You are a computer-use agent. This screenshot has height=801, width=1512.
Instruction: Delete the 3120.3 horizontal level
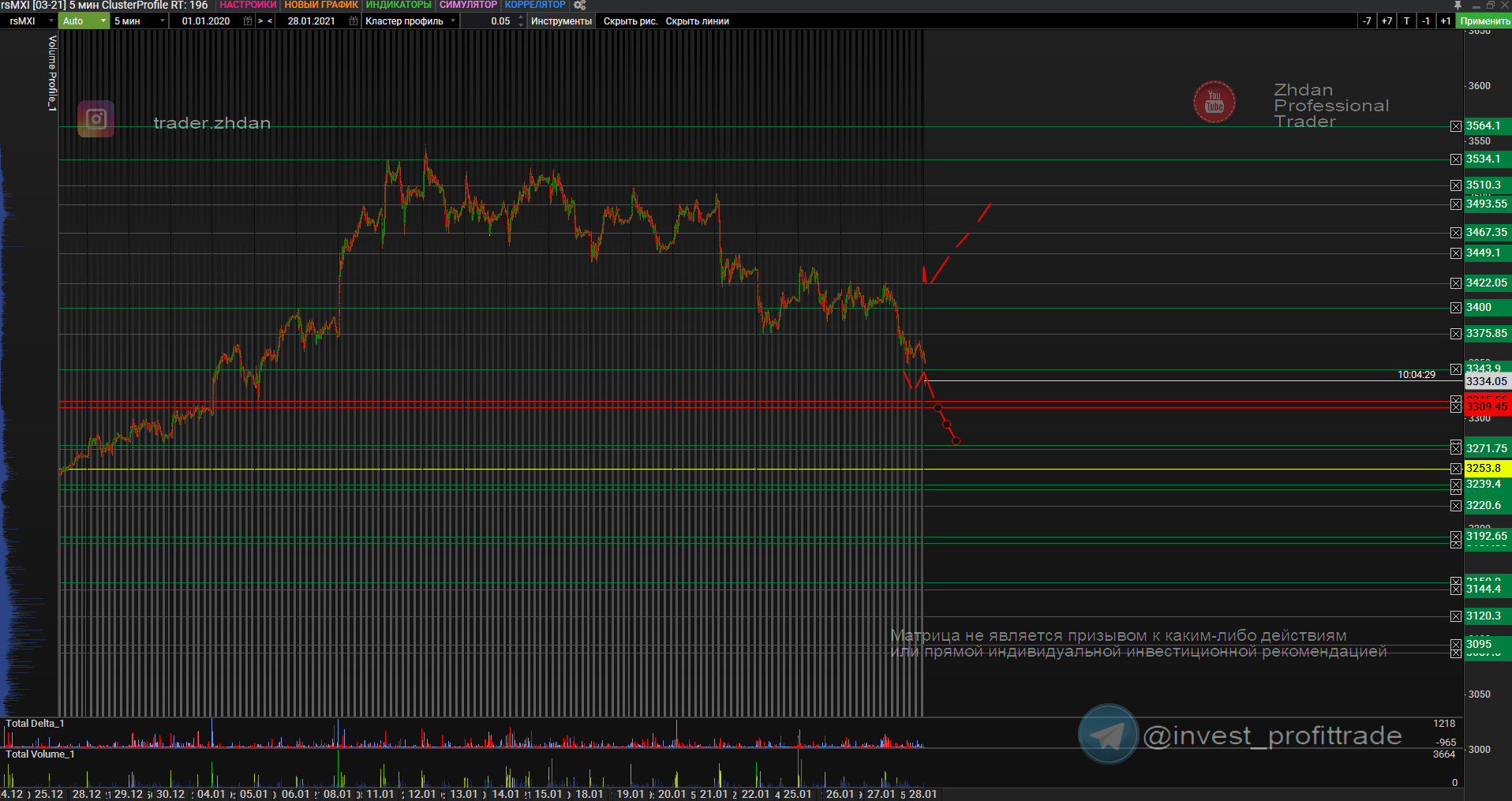click(x=1456, y=616)
